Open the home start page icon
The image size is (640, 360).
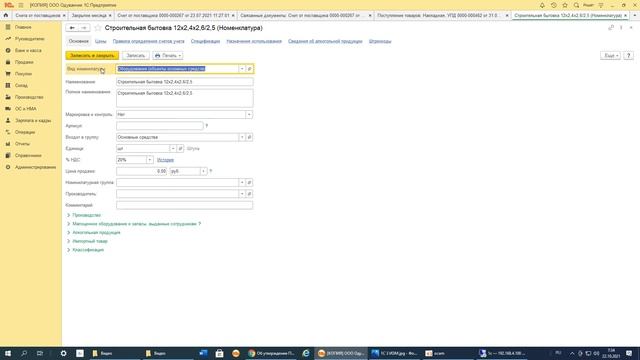click(6, 16)
